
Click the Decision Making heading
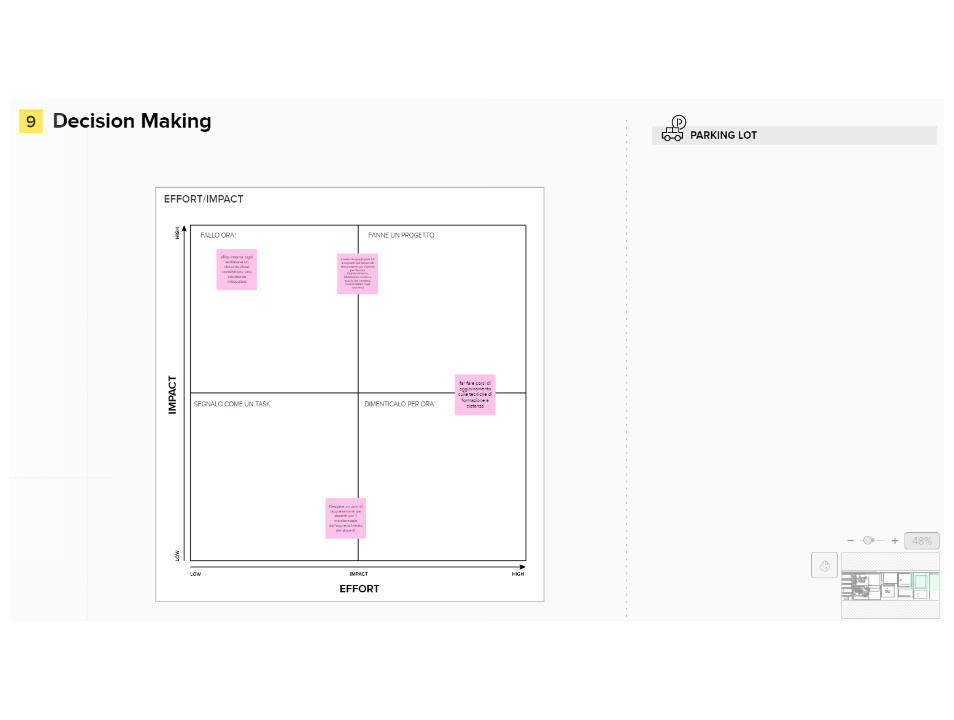click(132, 121)
